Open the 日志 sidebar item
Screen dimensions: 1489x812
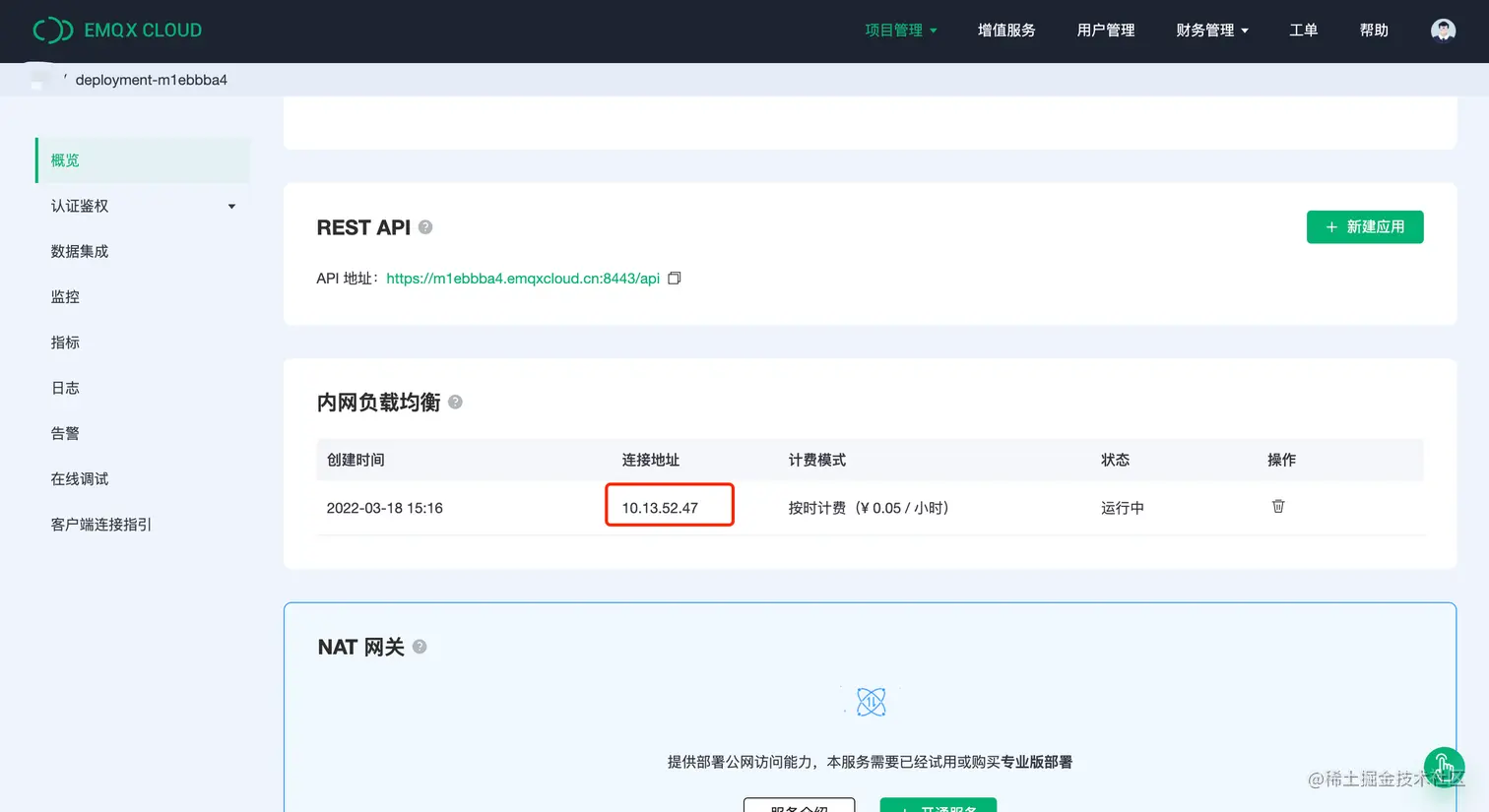(64, 387)
